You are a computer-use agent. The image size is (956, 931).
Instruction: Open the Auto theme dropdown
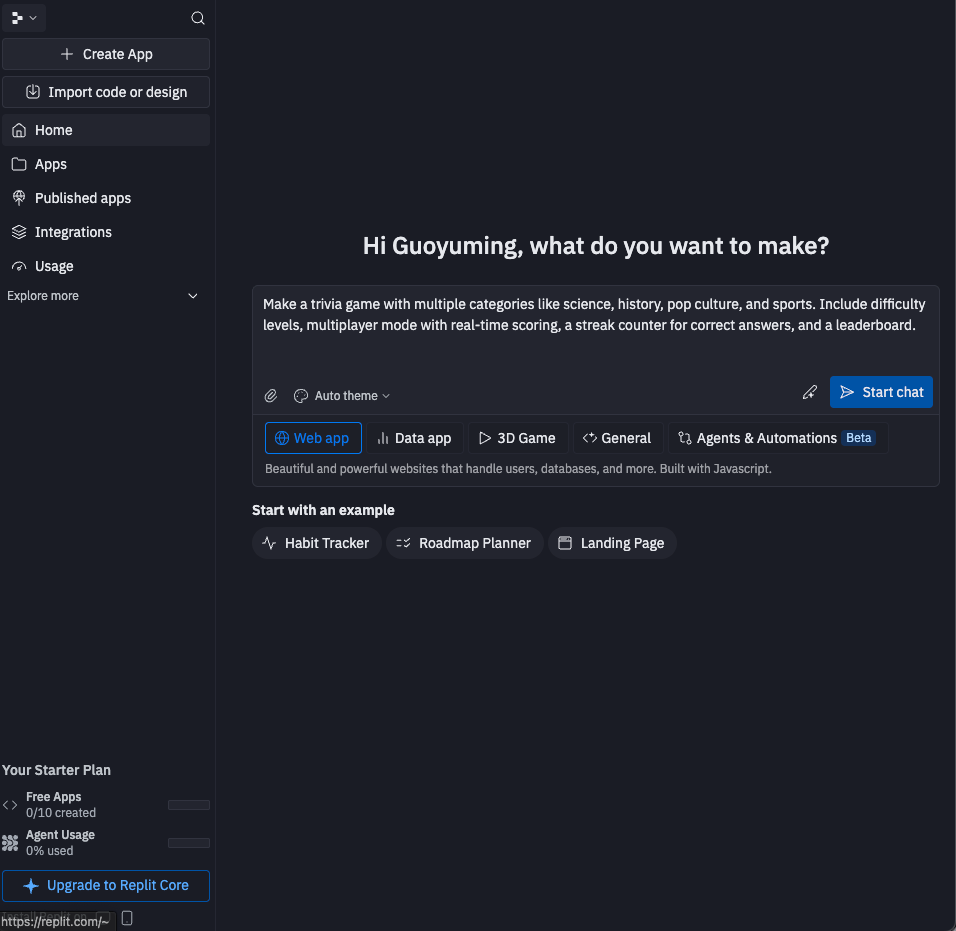pyautogui.click(x=342, y=396)
